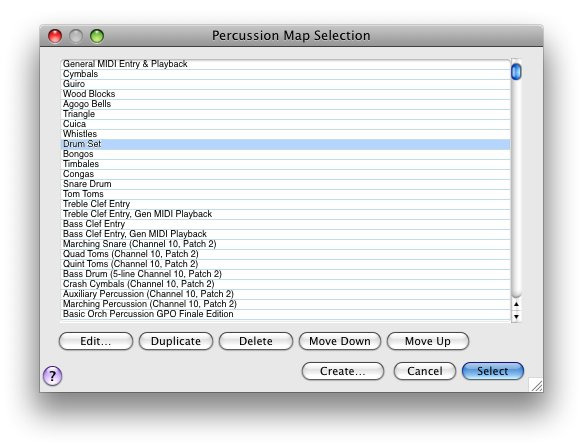Choose Quint Toms (Channel 10, Patch 2)

click(286, 265)
